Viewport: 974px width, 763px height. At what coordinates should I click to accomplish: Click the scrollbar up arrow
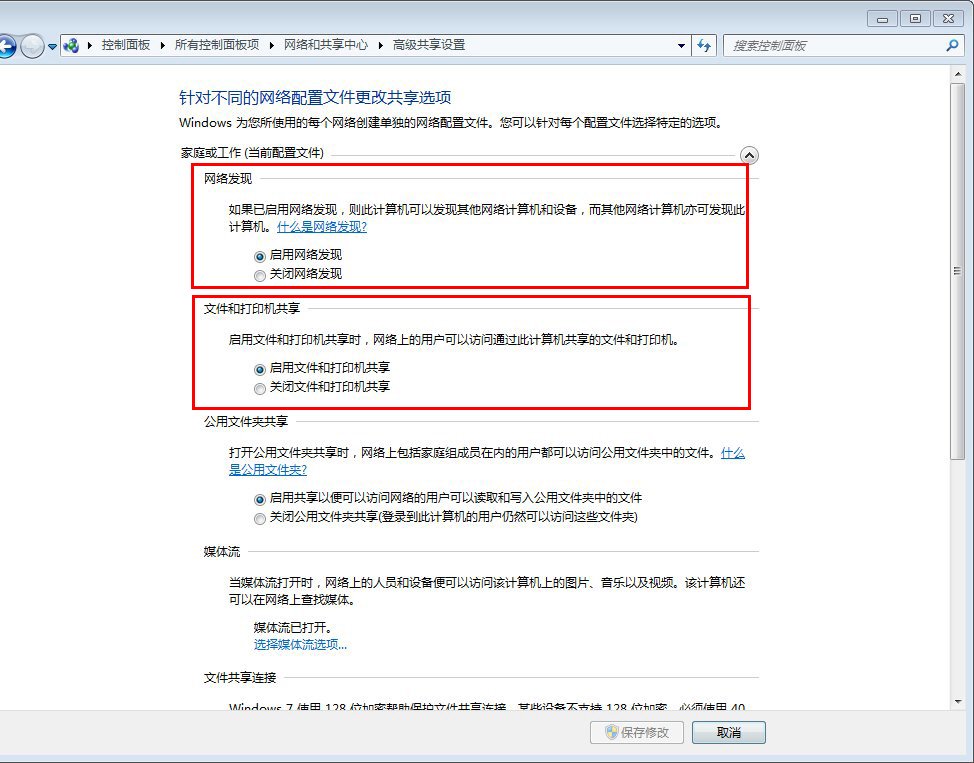click(957, 75)
